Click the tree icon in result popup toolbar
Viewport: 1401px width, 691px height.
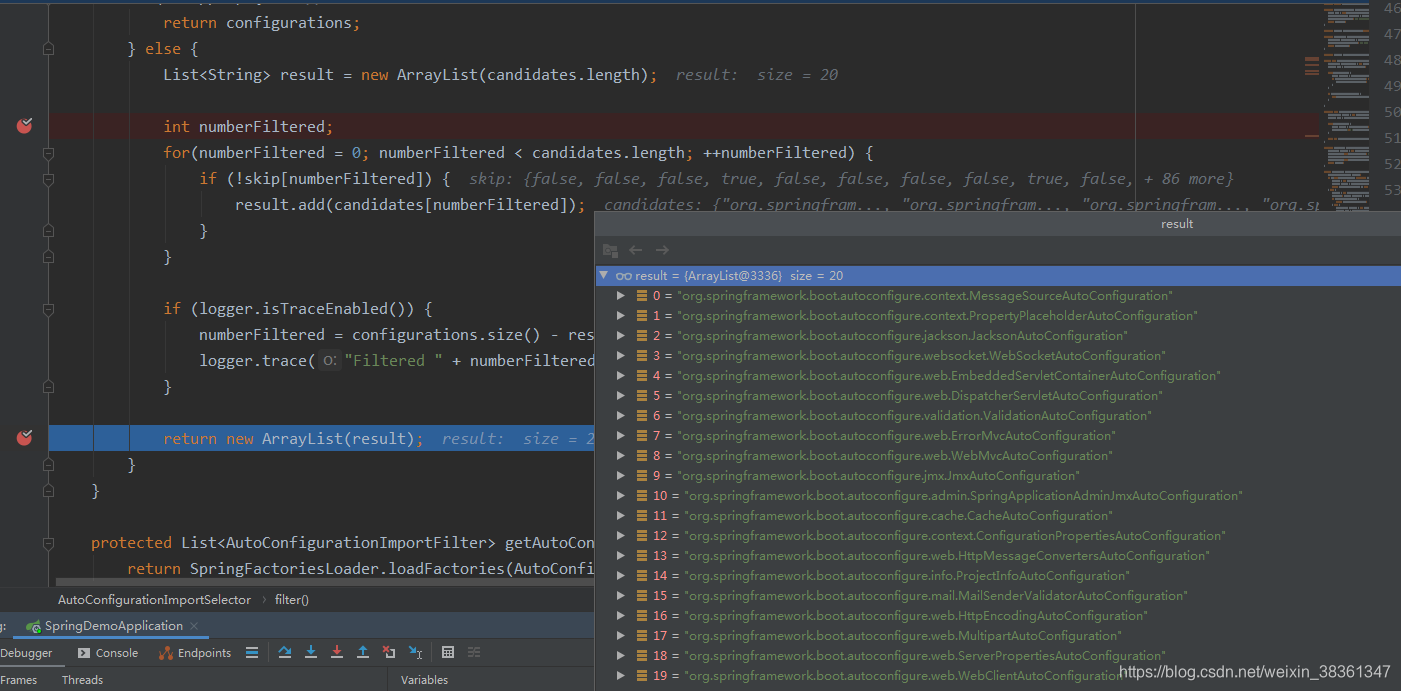(610, 250)
